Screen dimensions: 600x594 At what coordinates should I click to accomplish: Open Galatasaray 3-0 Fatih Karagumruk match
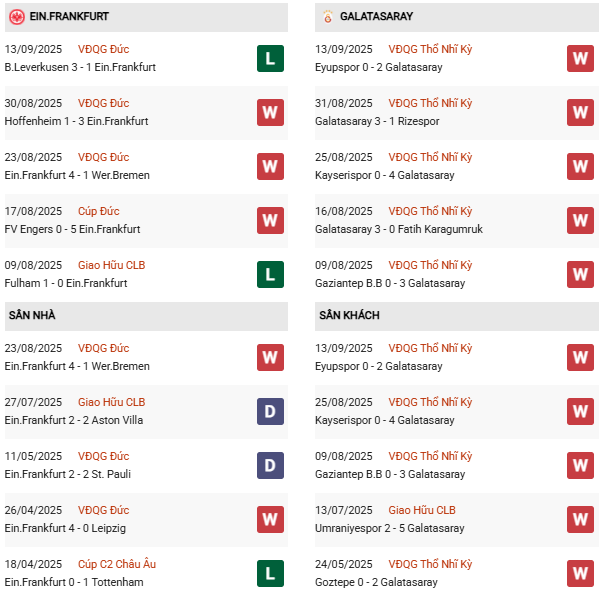(397, 229)
